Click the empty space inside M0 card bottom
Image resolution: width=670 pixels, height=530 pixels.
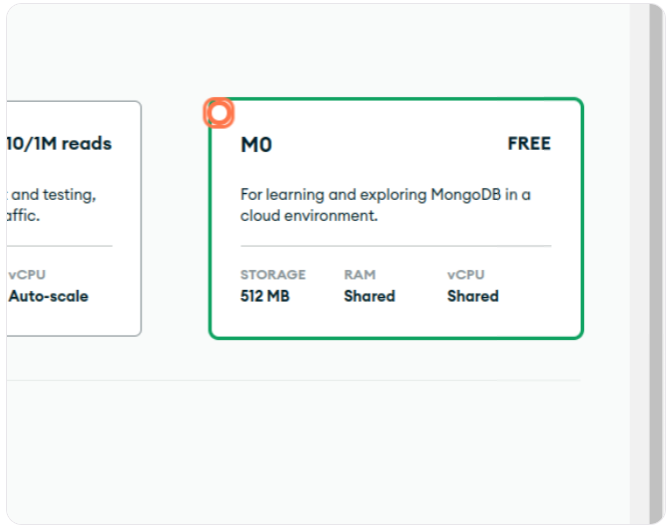coord(395,322)
